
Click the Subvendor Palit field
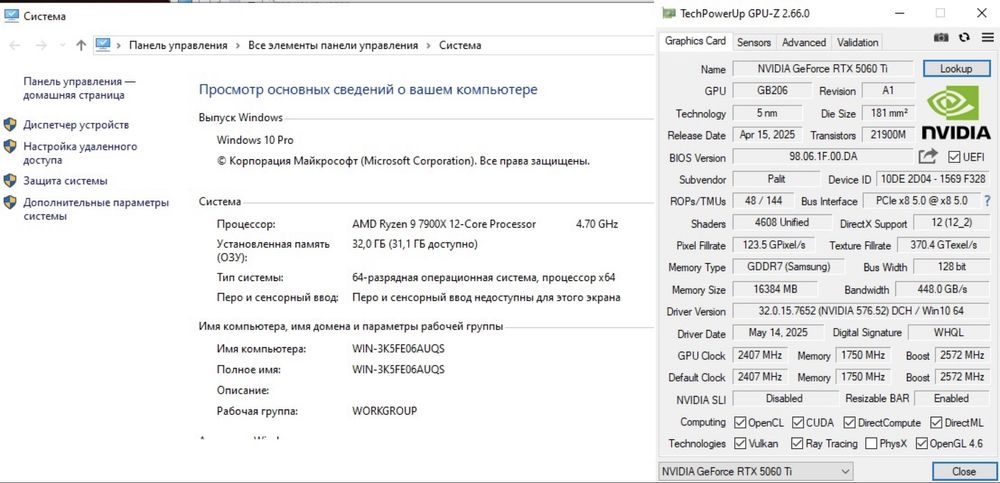point(775,179)
